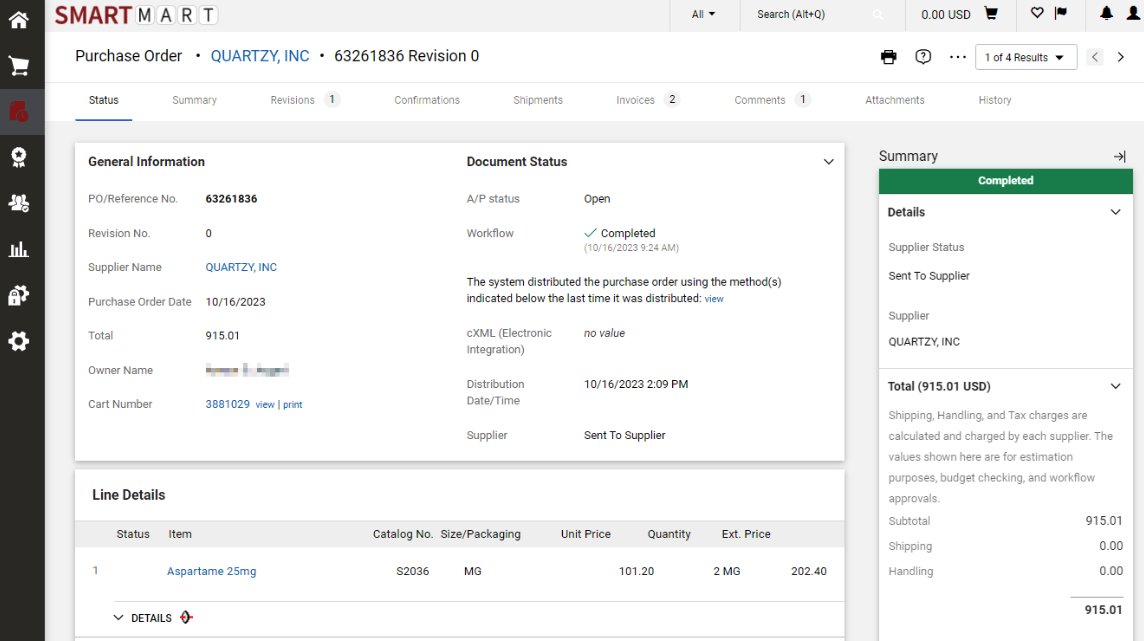Click the extended price 202.40
Image resolution: width=1144 pixels, height=641 pixels.
(808, 571)
